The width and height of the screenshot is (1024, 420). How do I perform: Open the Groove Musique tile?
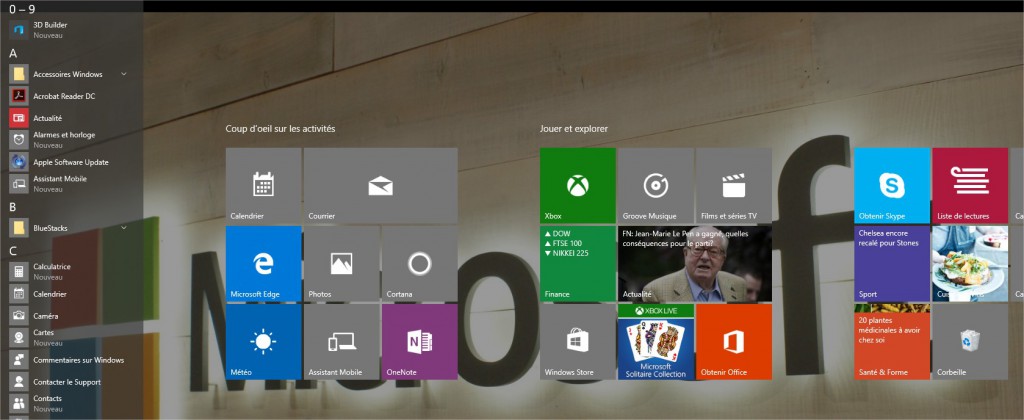[x=656, y=186]
